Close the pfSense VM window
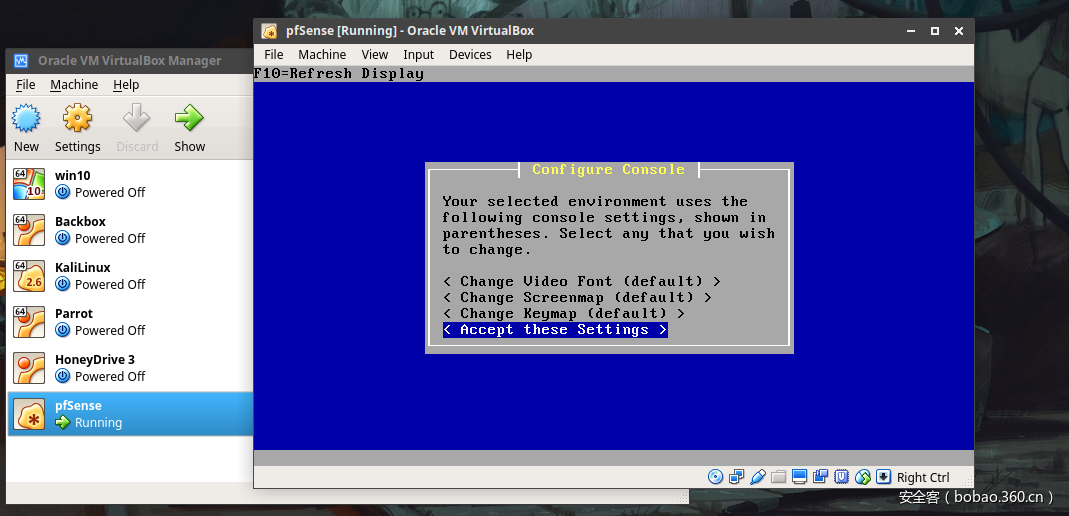The width and height of the screenshot is (1069, 516). 959,31
